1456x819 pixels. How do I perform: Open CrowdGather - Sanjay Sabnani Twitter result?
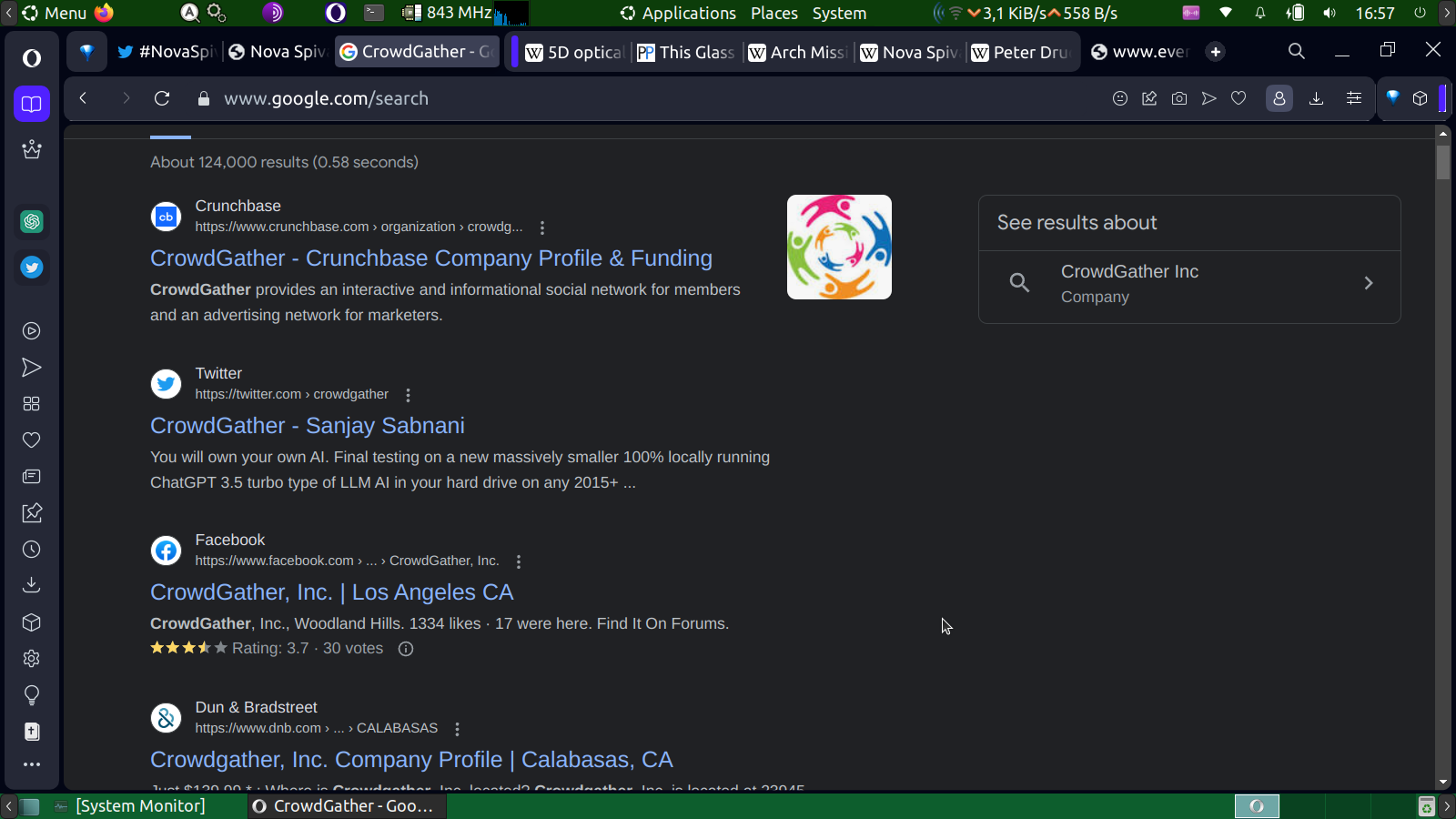308,426
